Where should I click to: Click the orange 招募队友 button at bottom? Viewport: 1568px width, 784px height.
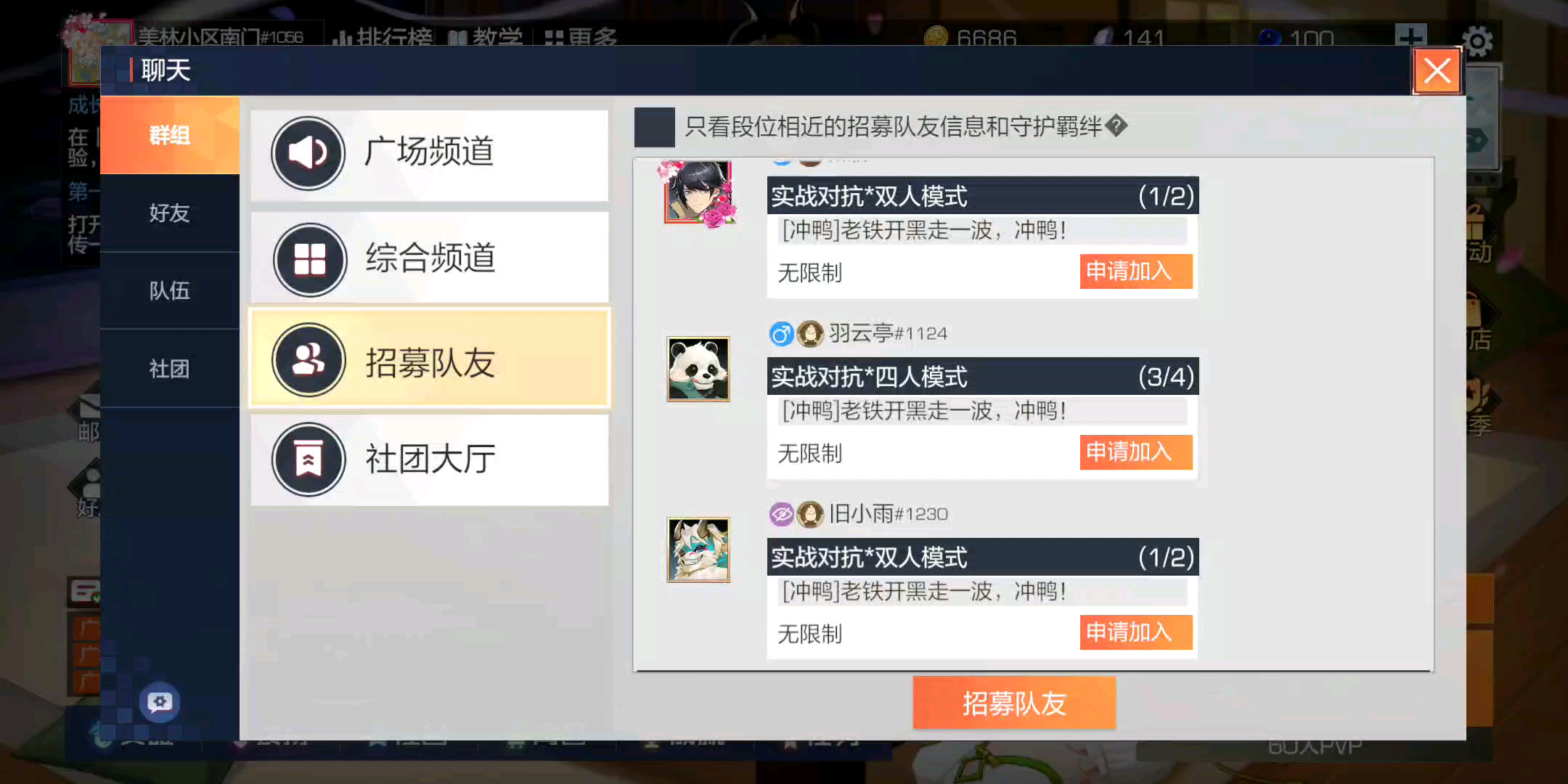(x=1014, y=703)
